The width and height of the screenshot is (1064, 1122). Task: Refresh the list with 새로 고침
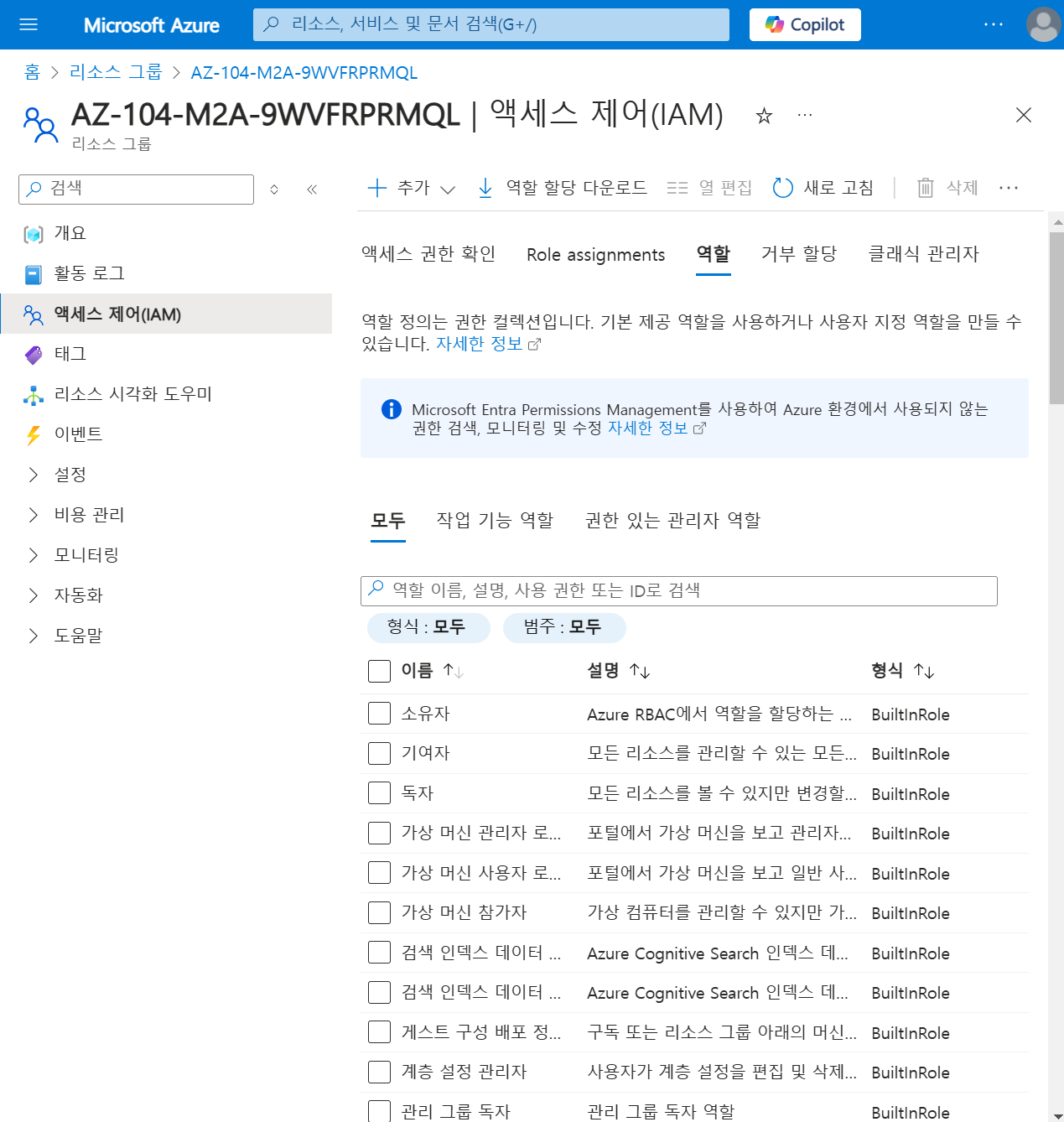pyautogui.click(x=823, y=188)
